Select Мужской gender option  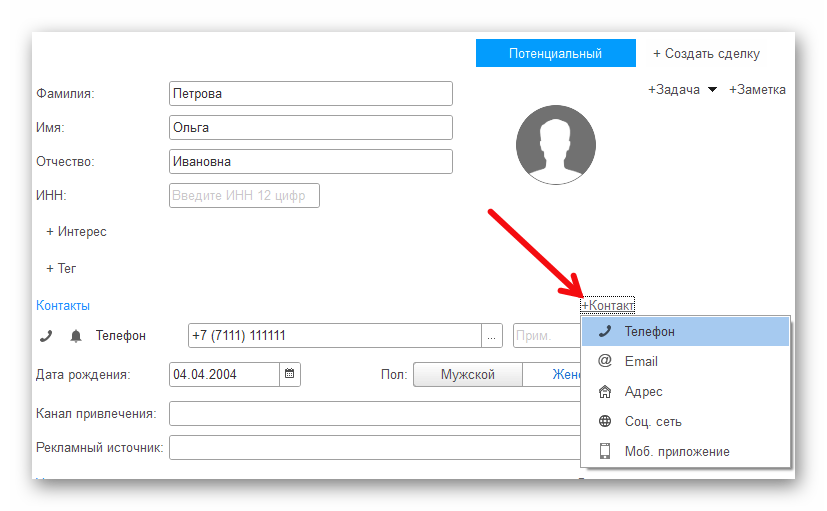coord(467,375)
